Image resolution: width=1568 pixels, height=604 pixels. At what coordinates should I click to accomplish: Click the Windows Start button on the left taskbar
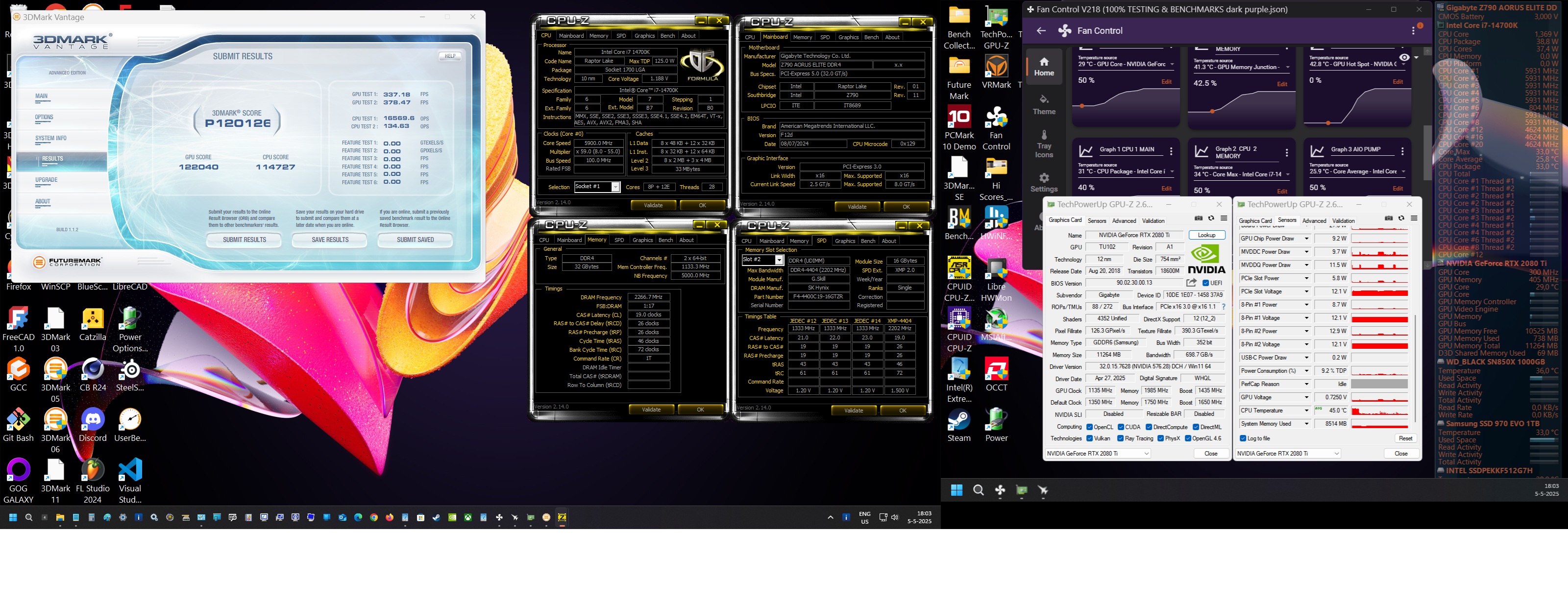(x=12, y=518)
